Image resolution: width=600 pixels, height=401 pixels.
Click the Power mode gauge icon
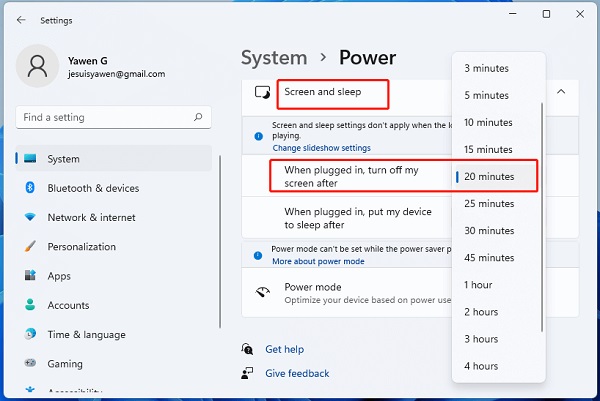262,292
